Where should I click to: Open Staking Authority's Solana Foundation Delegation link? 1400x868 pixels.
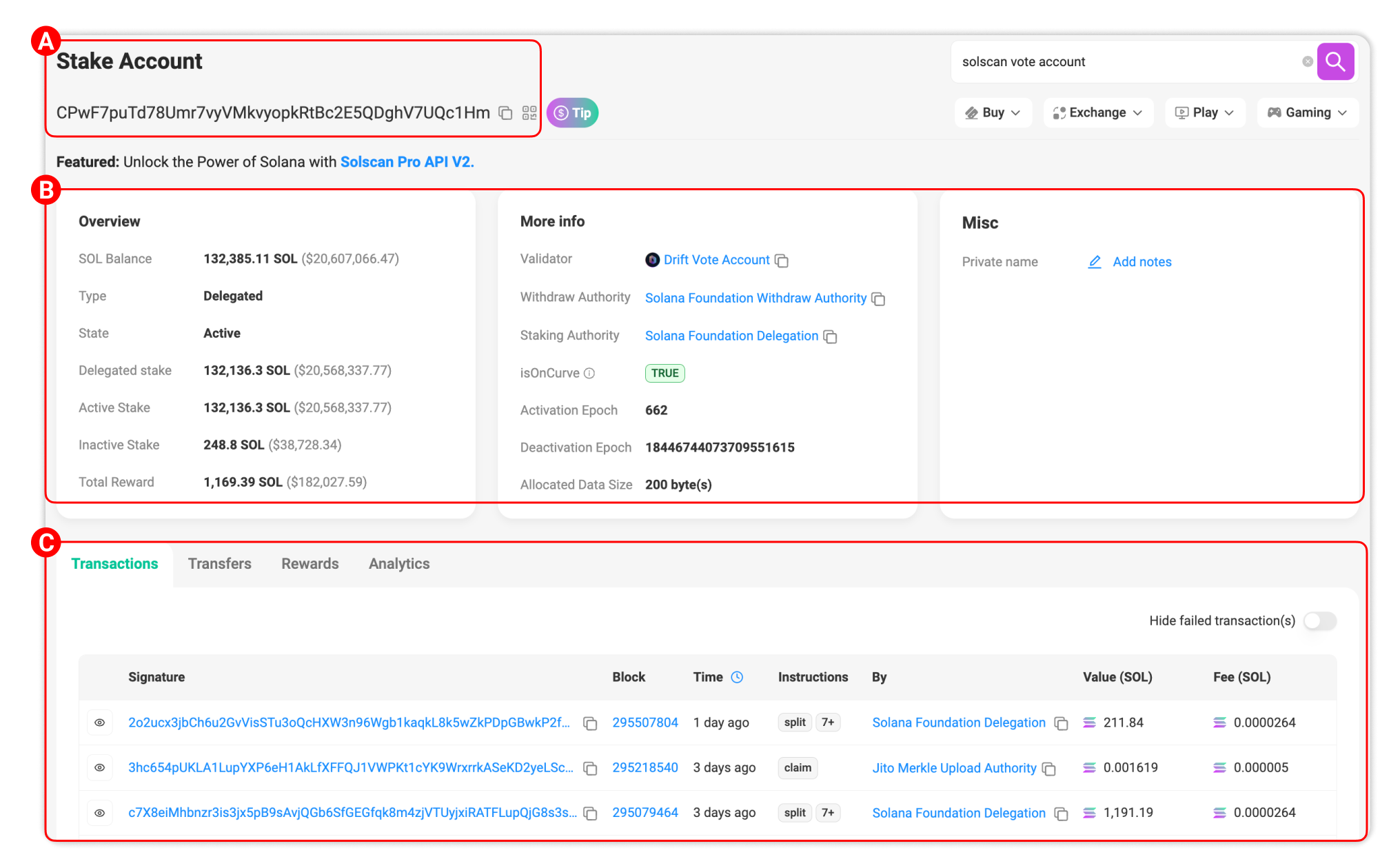[731, 336]
